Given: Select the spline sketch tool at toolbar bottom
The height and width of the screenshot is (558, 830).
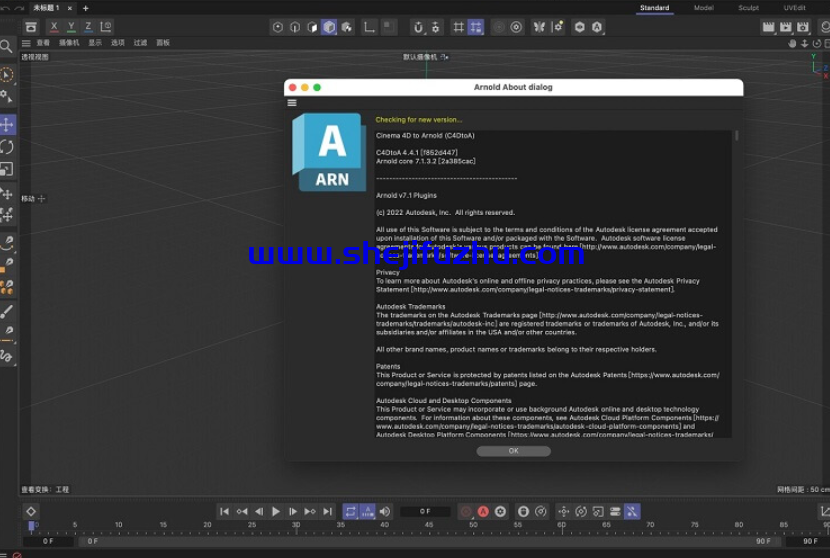Looking at the screenshot, I should (7, 356).
